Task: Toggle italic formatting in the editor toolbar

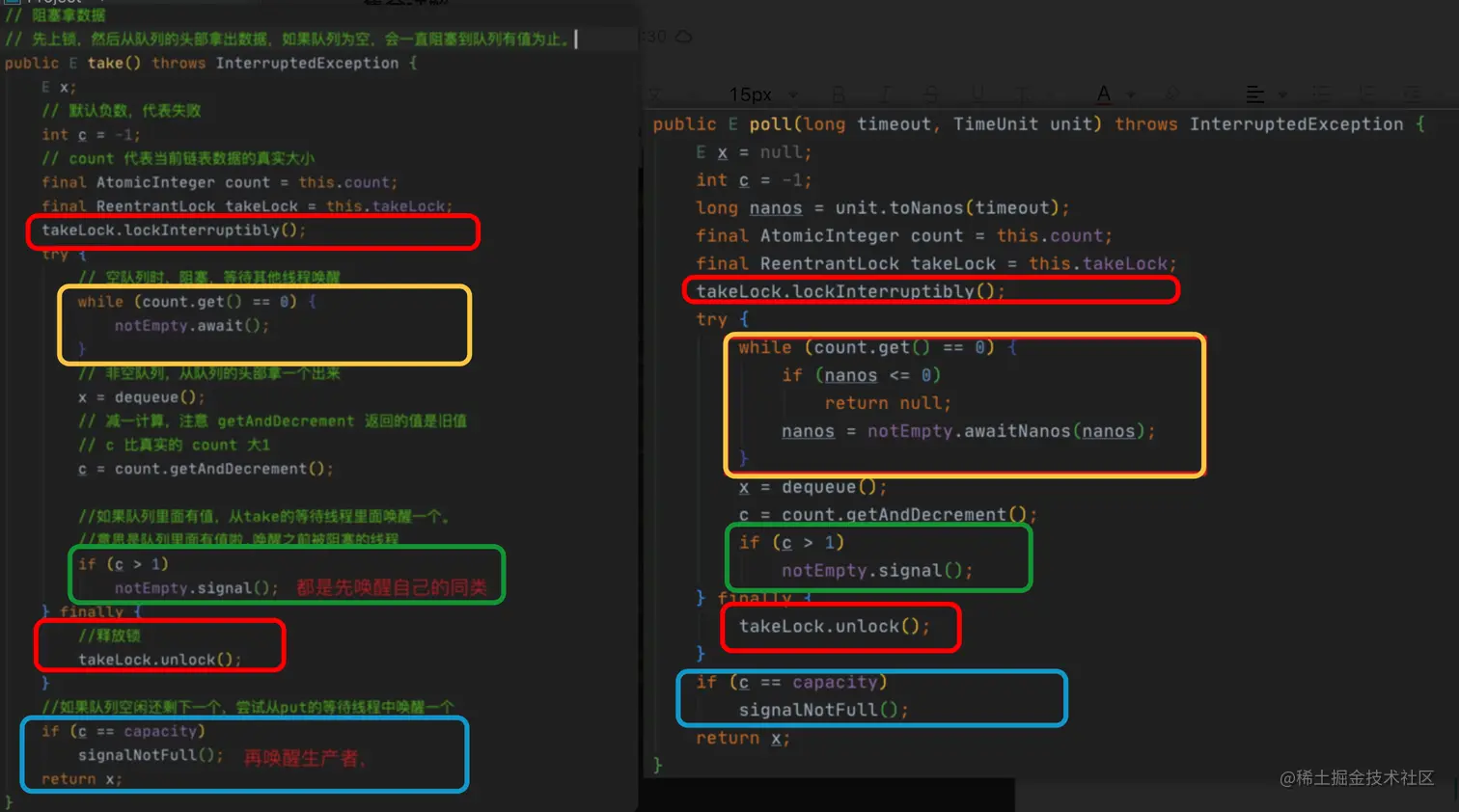Action: 885,95
